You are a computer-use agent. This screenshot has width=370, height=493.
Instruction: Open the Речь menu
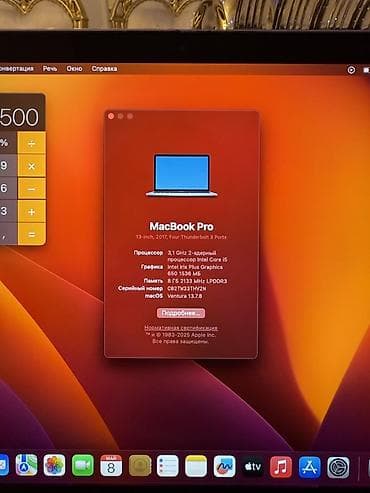50,69
